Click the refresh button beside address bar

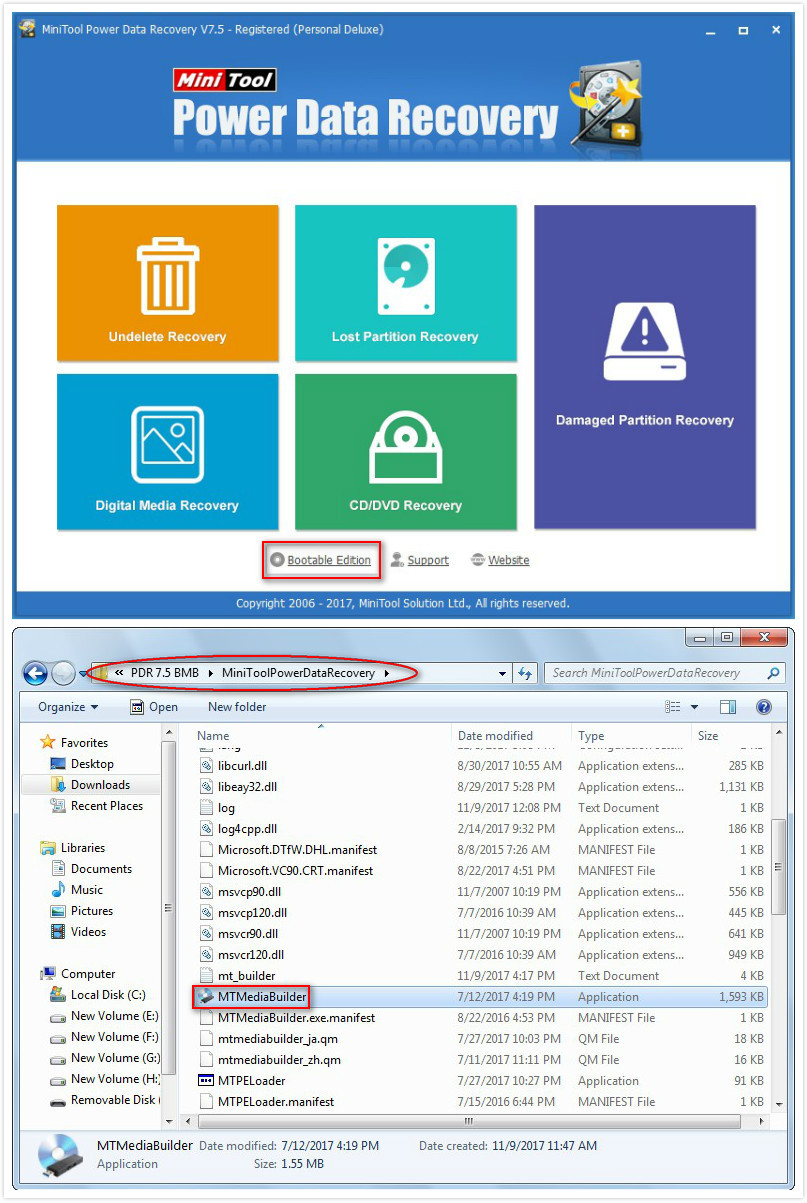click(x=527, y=674)
